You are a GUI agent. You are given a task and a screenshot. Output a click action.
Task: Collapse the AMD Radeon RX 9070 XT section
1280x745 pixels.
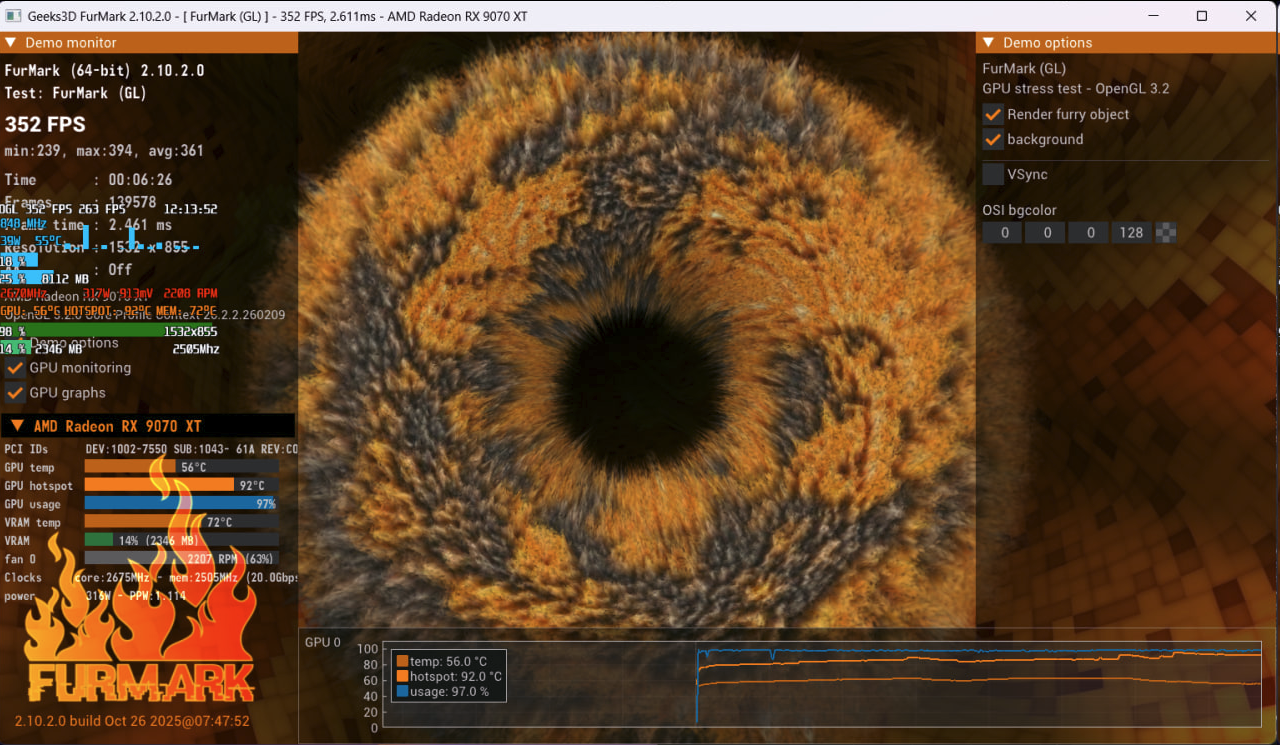[17, 426]
